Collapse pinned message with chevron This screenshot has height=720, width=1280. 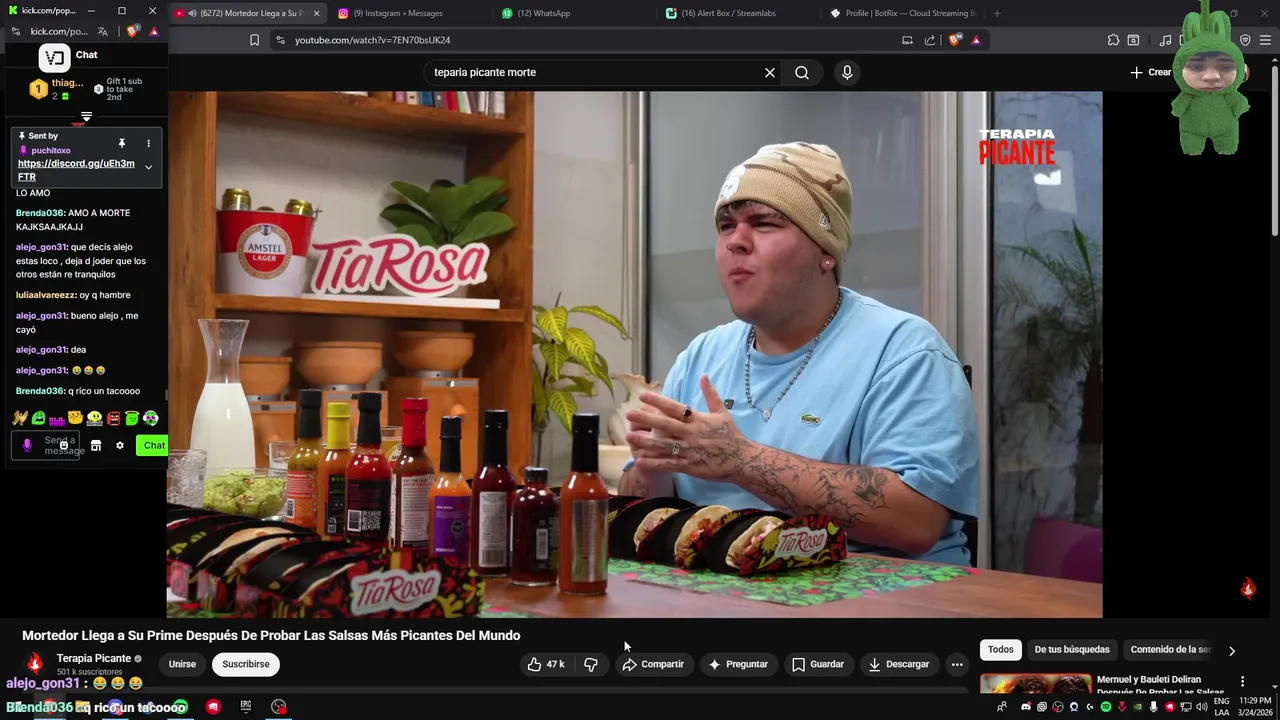[x=148, y=167]
